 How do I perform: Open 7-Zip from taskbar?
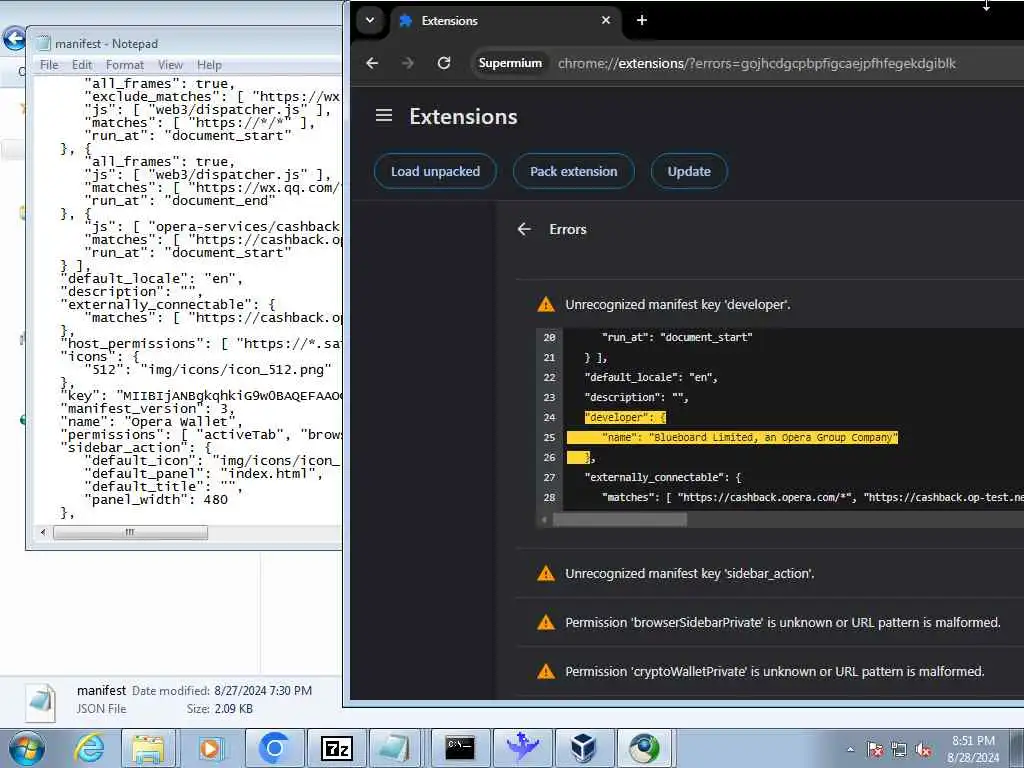pyautogui.click(x=337, y=748)
